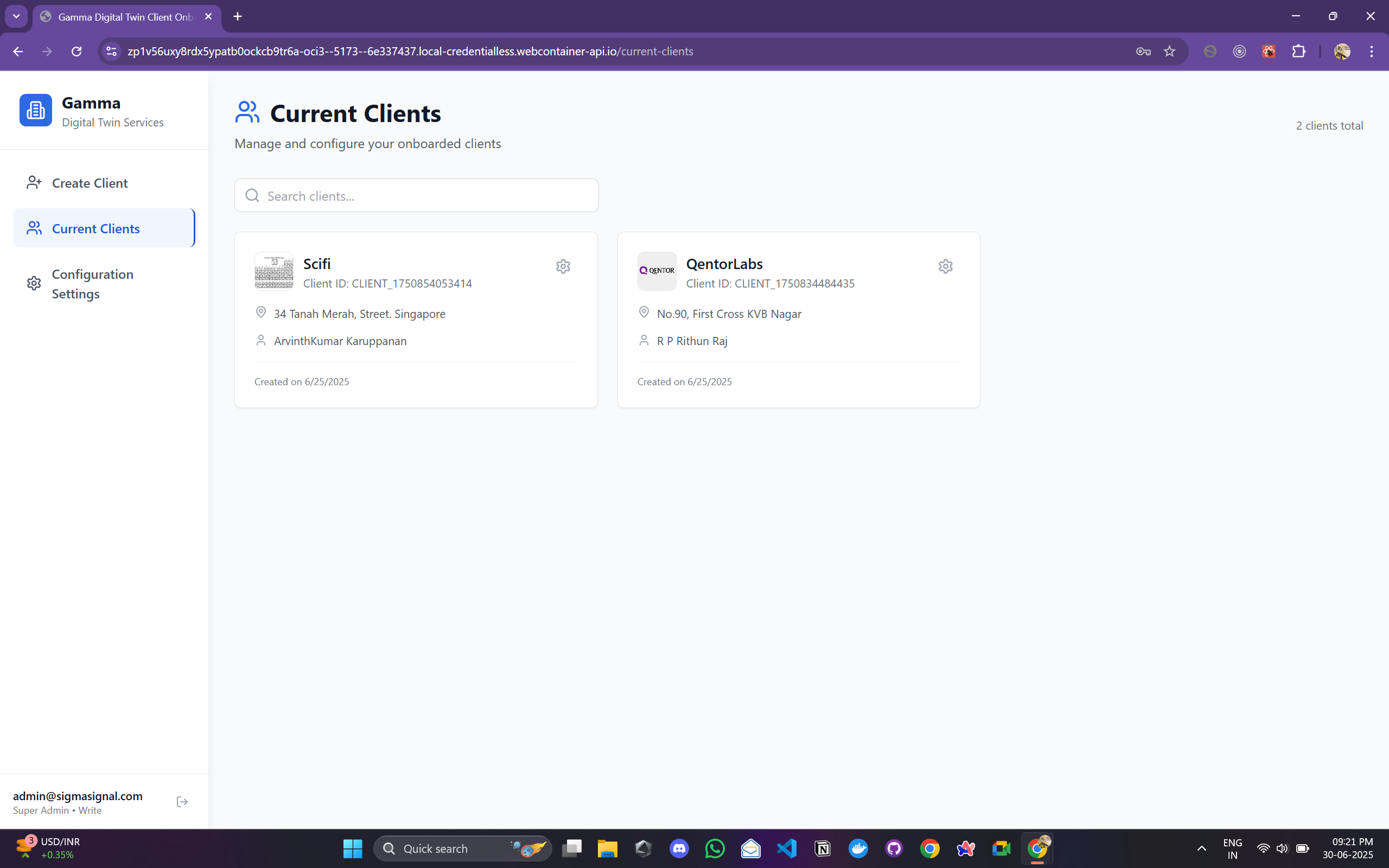Open Configuration Settings in sidebar
Screen dimensions: 1389x868
pyautogui.click(x=92, y=284)
